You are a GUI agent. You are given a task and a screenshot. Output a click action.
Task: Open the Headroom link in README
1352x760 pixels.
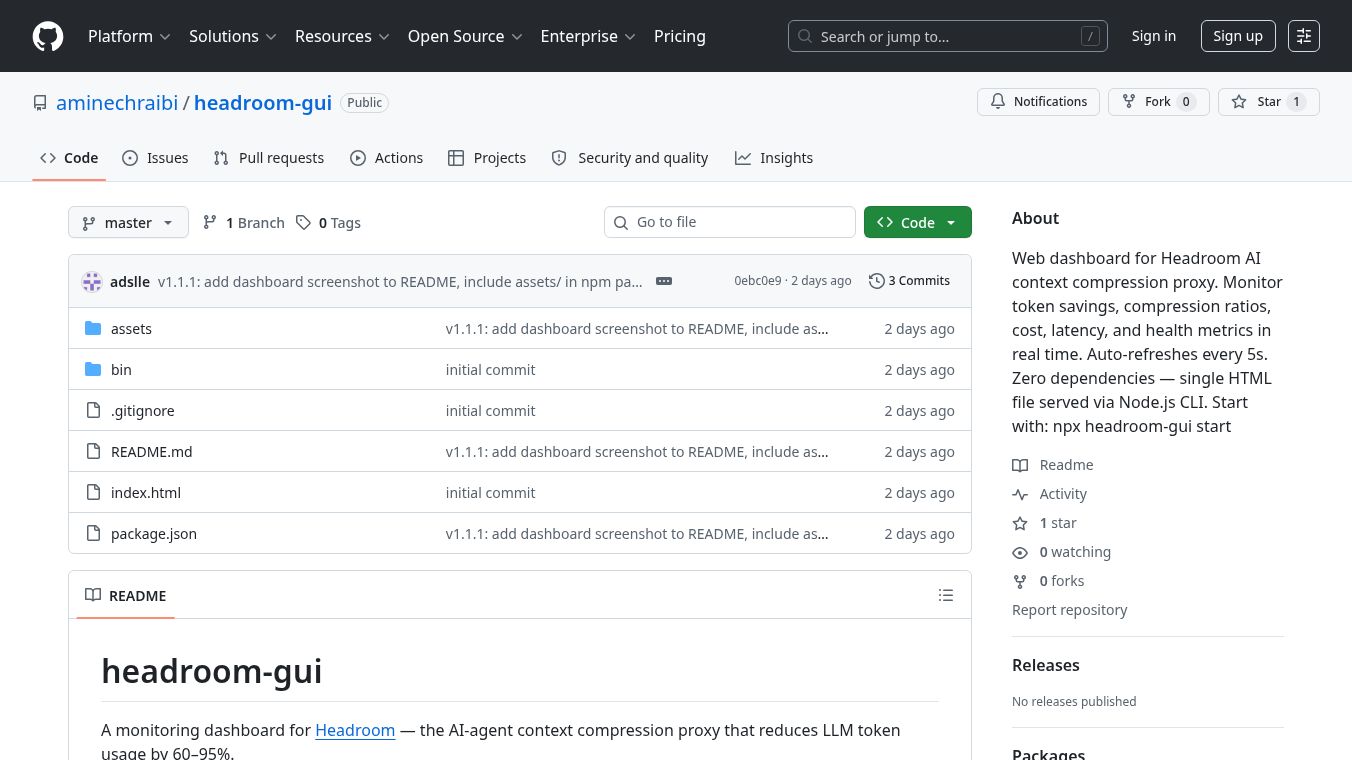click(355, 730)
